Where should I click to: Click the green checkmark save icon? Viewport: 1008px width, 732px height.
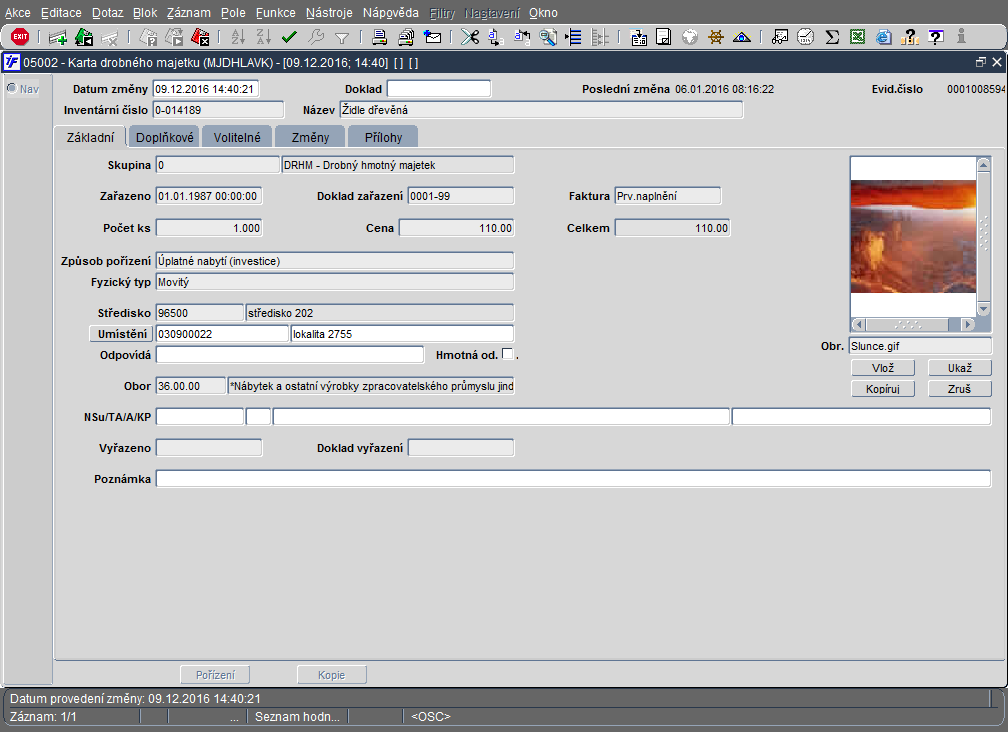289,37
